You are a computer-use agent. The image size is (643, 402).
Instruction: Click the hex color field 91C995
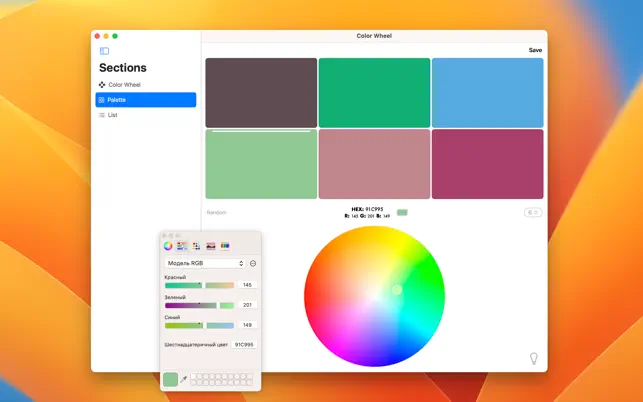click(x=244, y=345)
